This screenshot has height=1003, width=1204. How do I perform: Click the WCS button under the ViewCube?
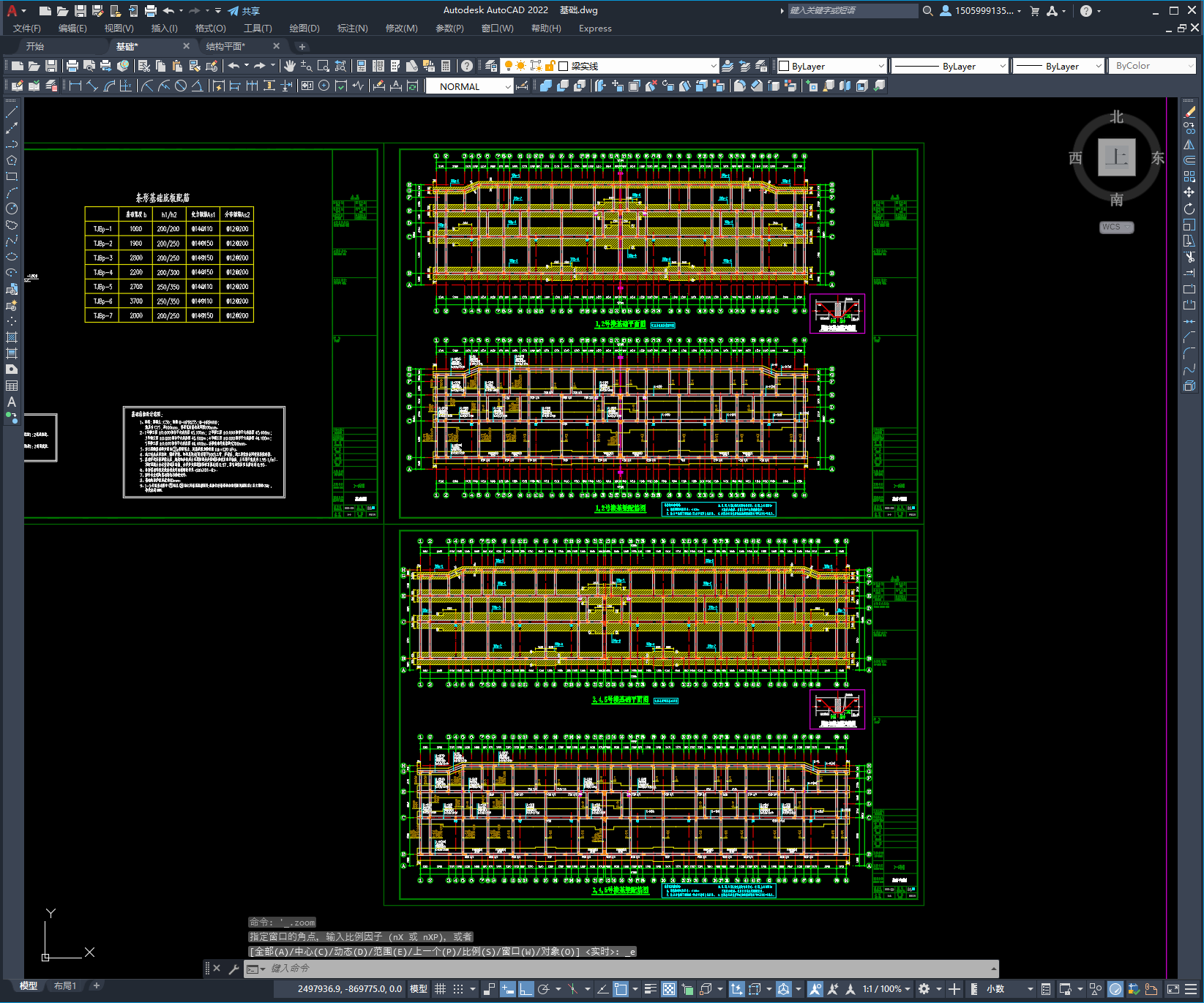(1115, 227)
